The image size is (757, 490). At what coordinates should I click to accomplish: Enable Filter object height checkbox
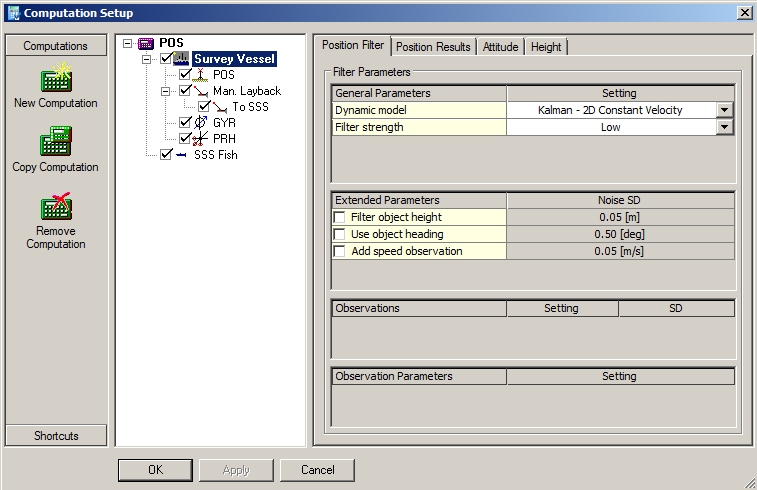[340, 217]
